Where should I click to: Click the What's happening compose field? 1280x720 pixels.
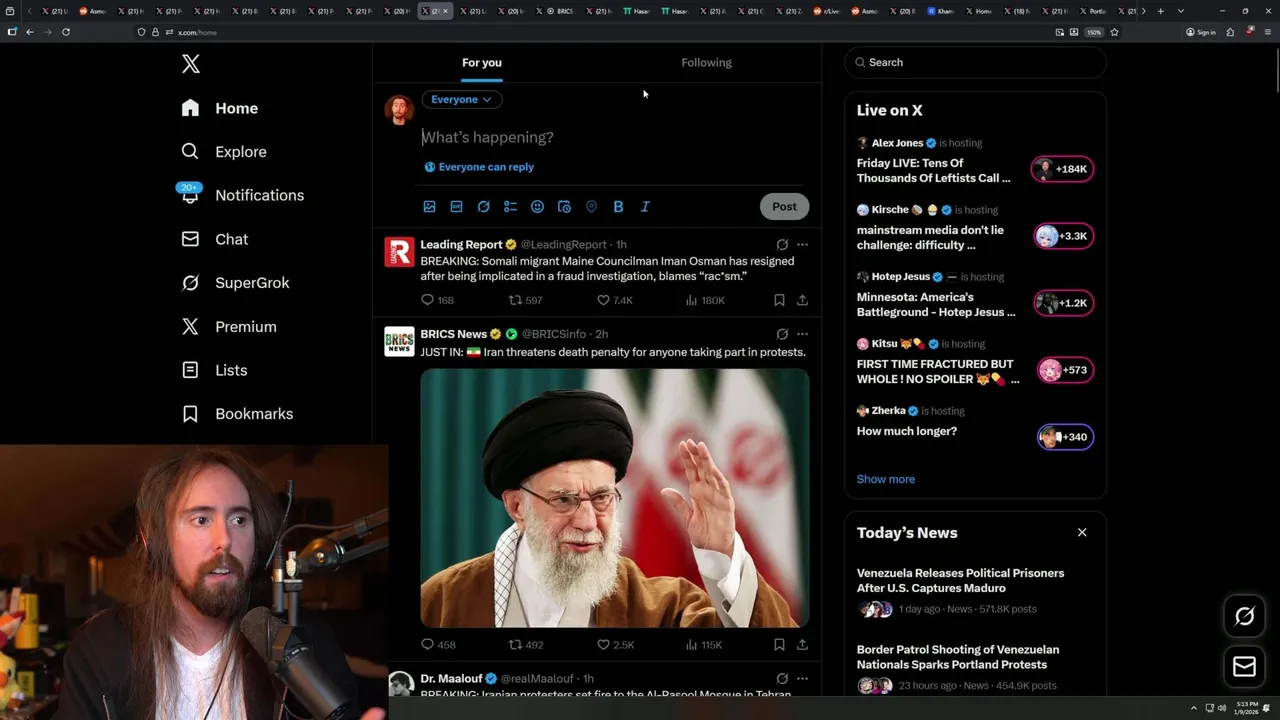point(613,137)
